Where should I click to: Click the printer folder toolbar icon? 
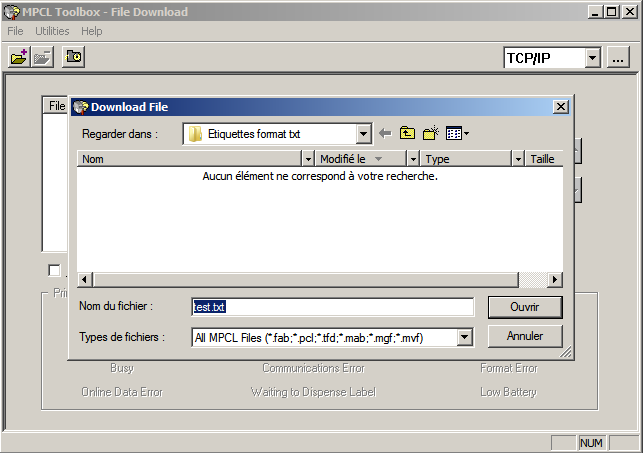[73, 57]
